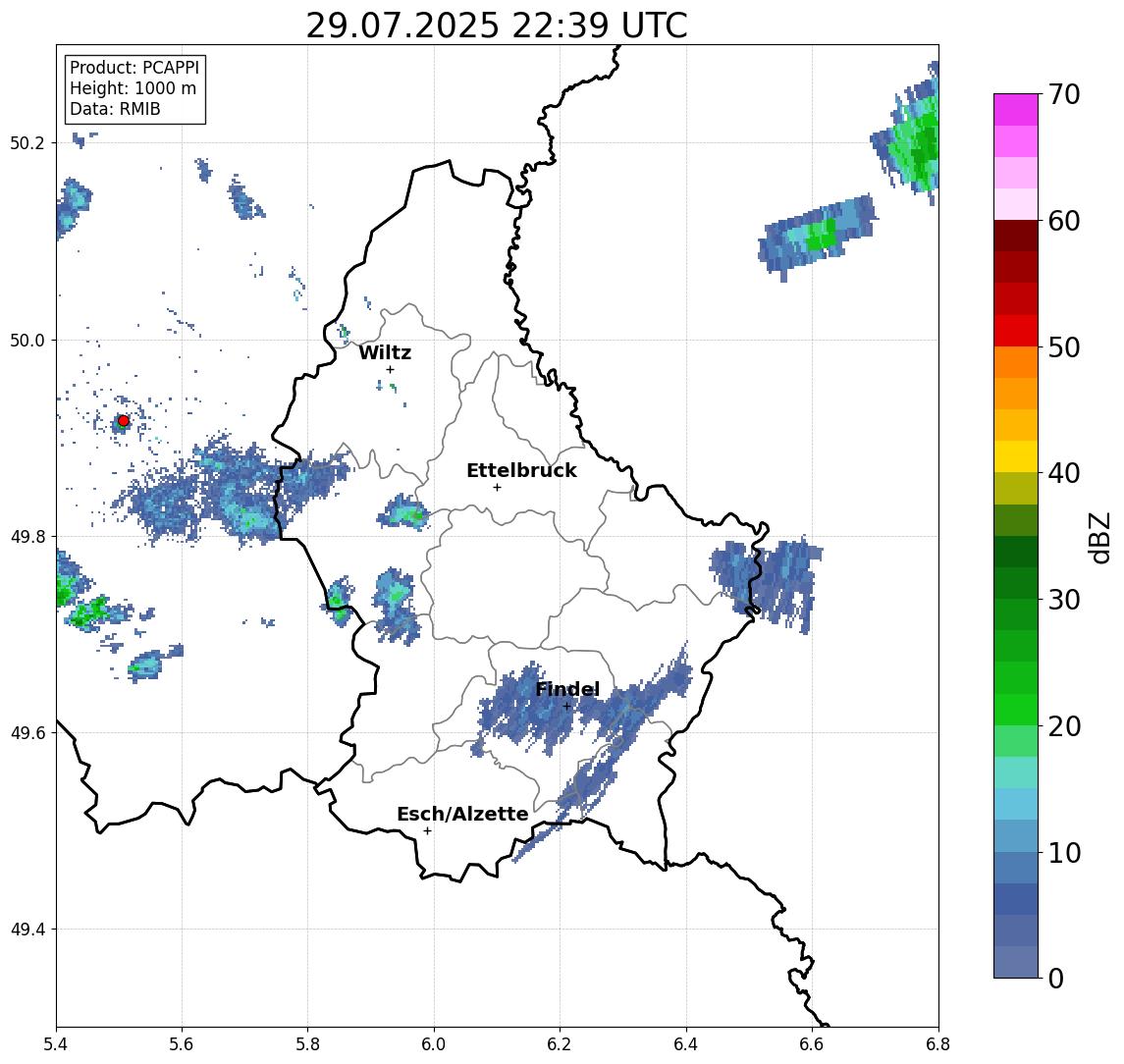The width and height of the screenshot is (1124, 1064).
Task: Click the latitude tick label 49.4
Action: pyautogui.click(x=27, y=930)
